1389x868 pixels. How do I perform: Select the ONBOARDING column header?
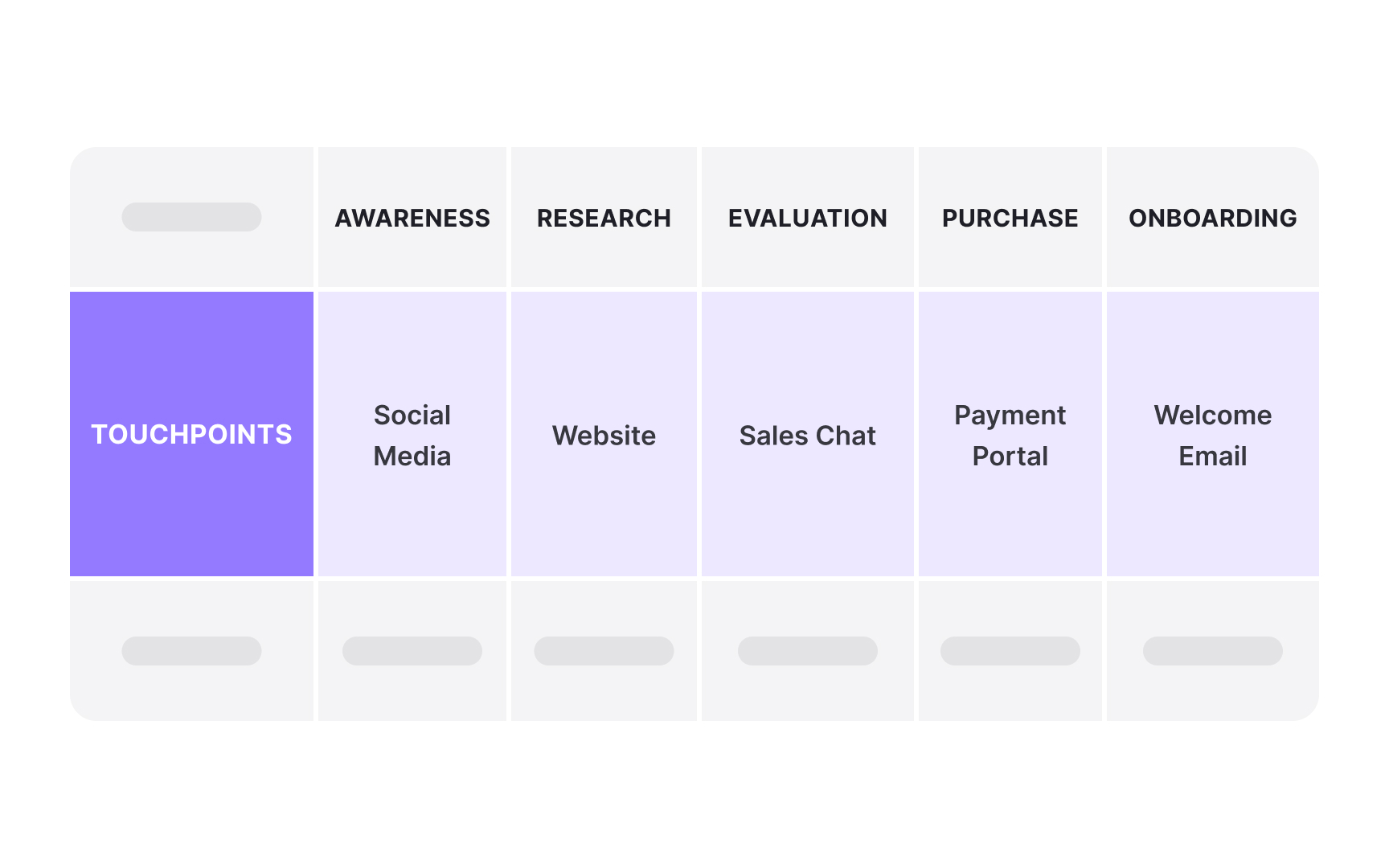tap(1212, 218)
